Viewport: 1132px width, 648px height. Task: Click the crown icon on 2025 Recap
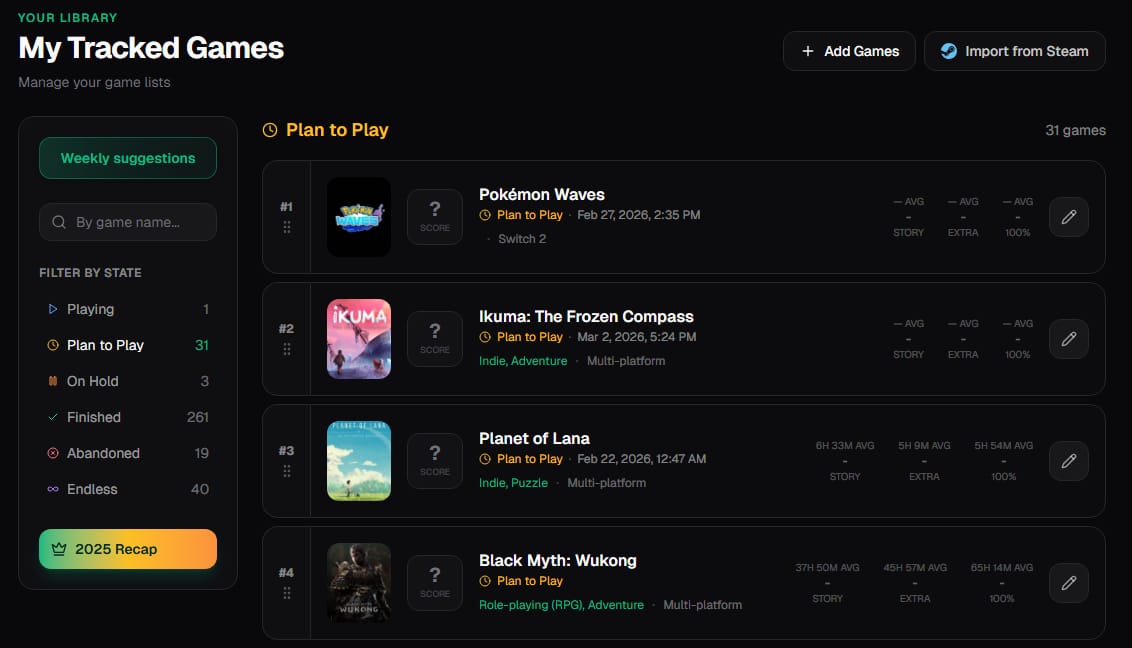[x=59, y=549]
